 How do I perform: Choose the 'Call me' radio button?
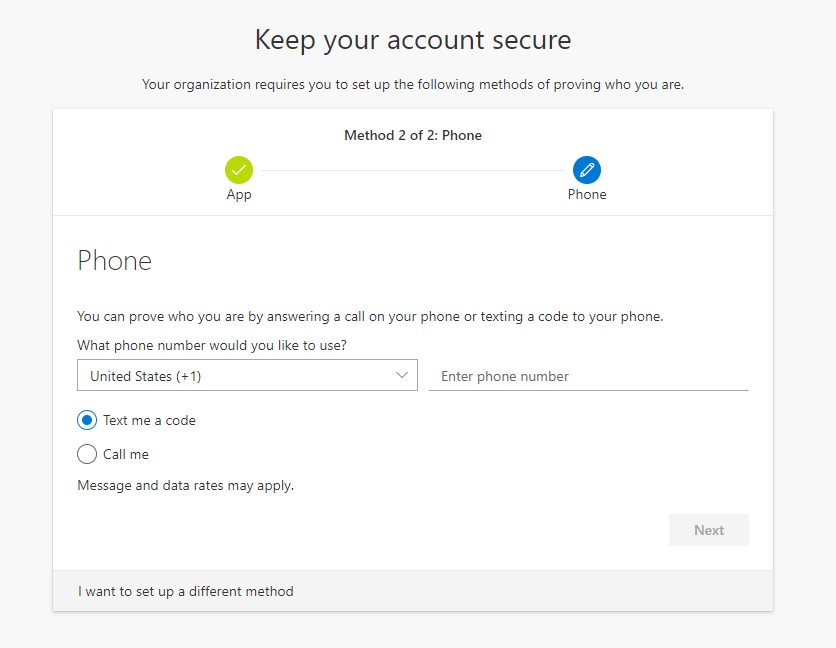87,454
